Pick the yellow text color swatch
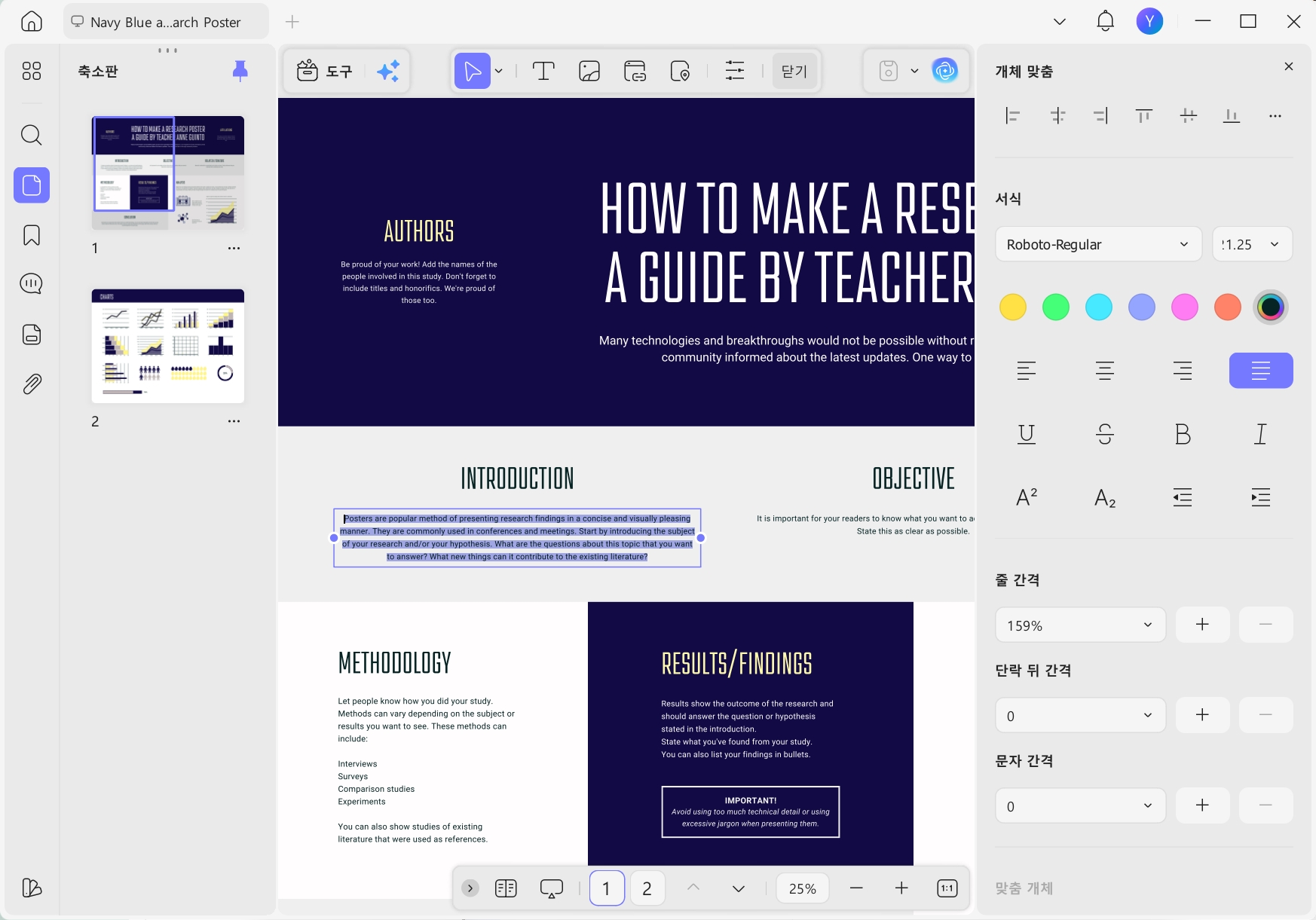 (x=1013, y=307)
